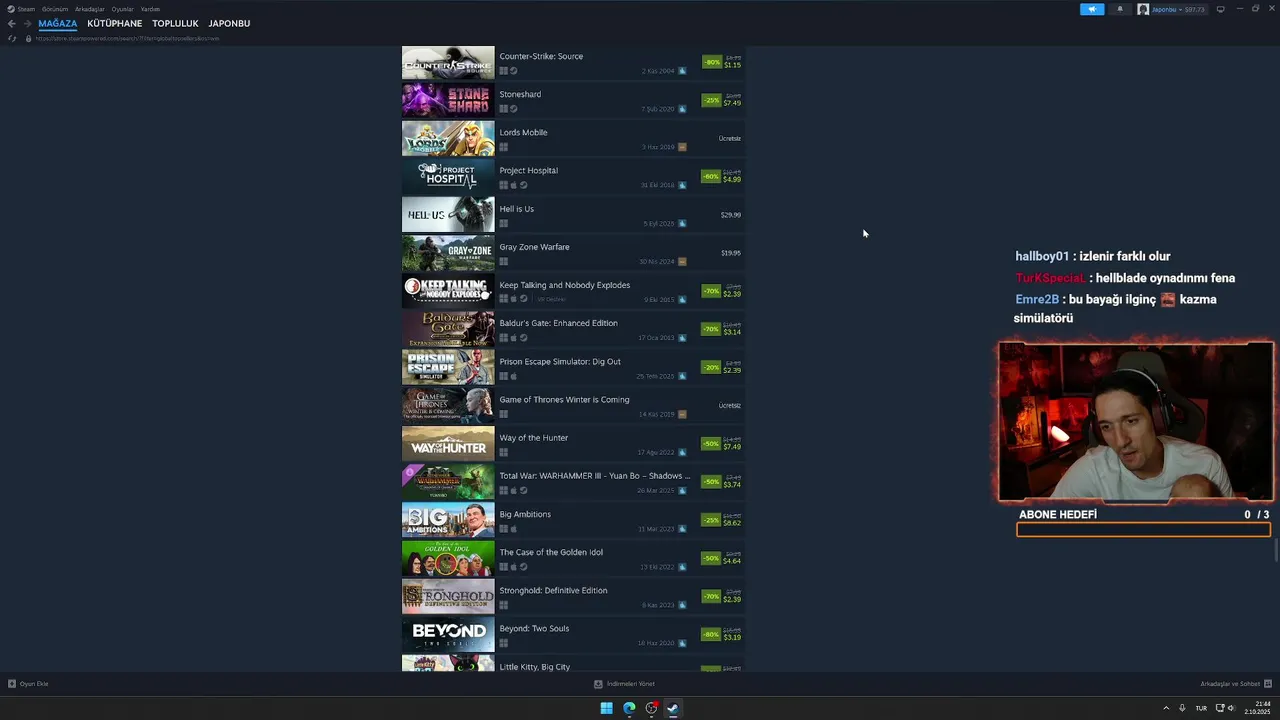
Task: Switch to the MAĞAZA tab
Action: point(58,23)
